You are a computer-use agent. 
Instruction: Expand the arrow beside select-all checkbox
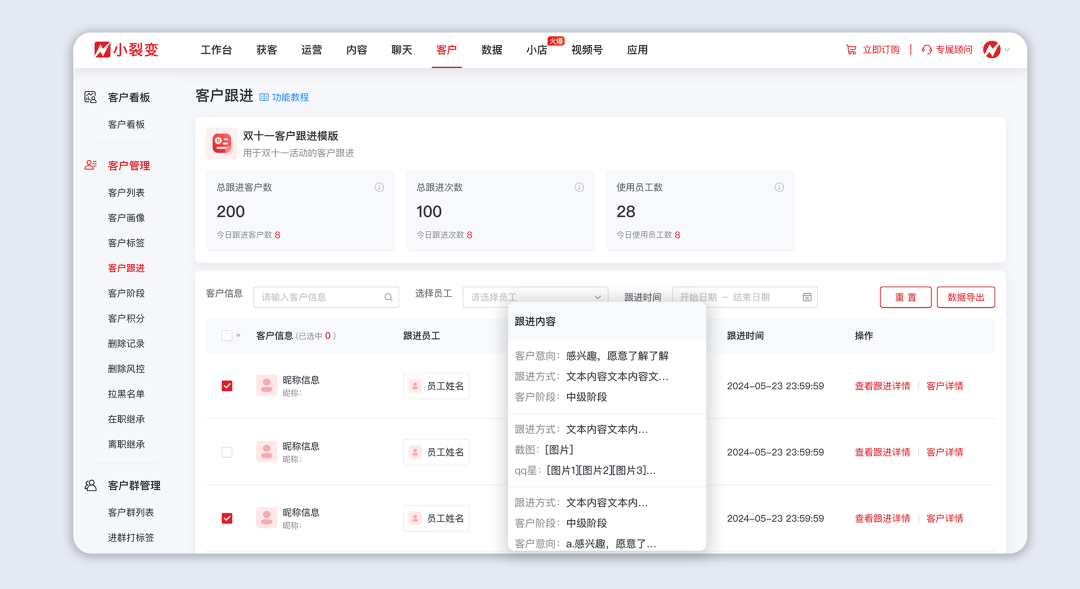[238, 336]
